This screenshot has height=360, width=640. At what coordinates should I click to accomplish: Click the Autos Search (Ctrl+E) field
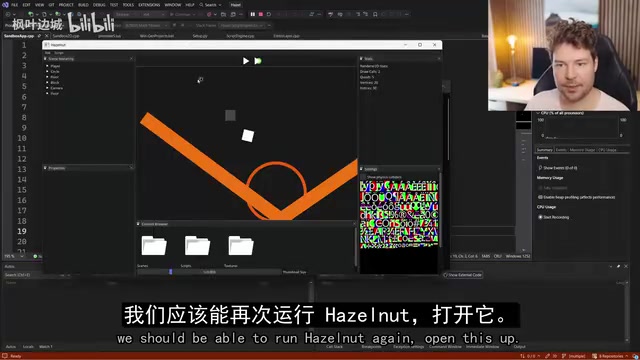pyautogui.click(x=32, y=275)
